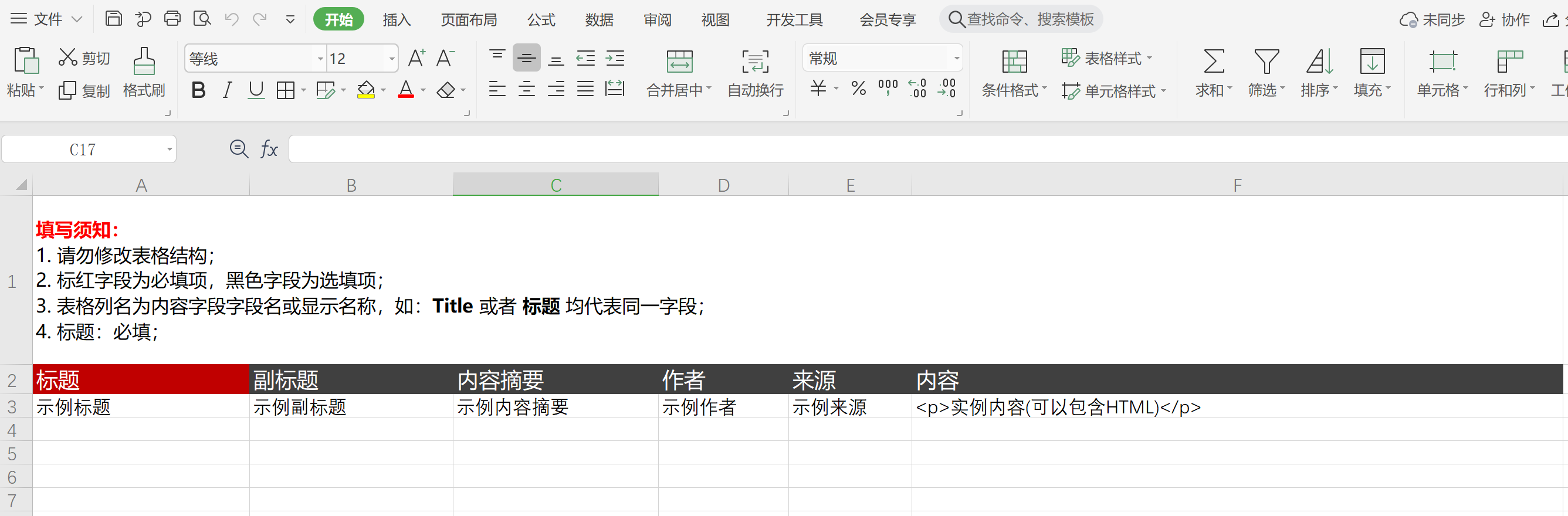Click the Not Synced (未同步) button
1568x516 pixels.
1432,20
